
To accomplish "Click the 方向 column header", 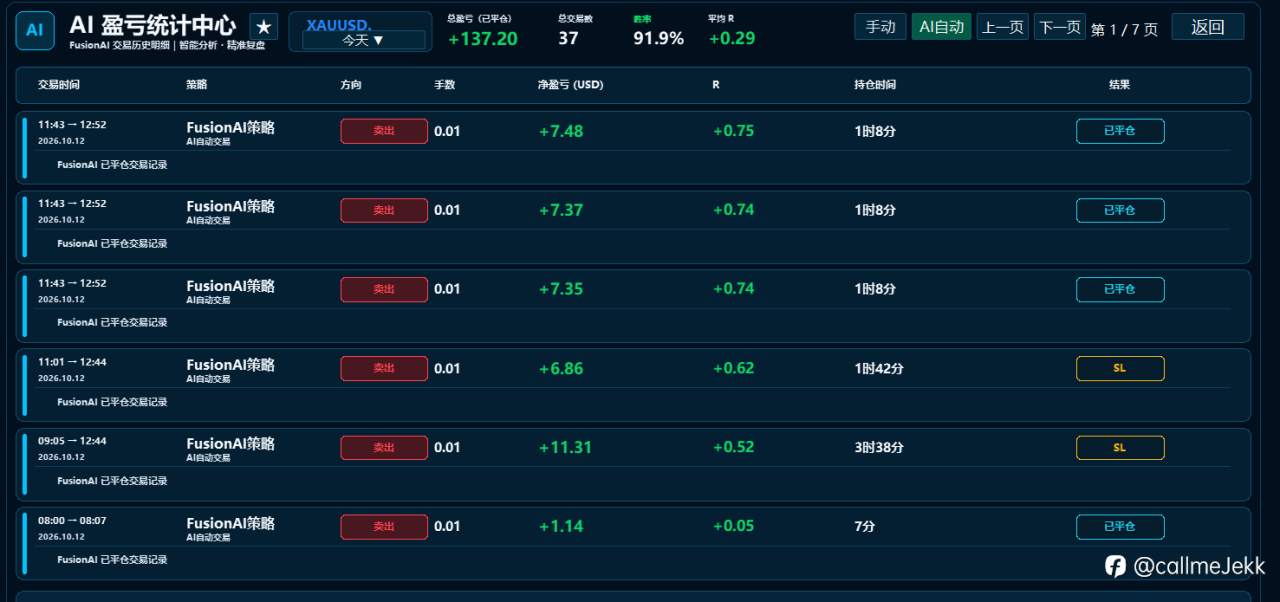I will coord(351,85).
